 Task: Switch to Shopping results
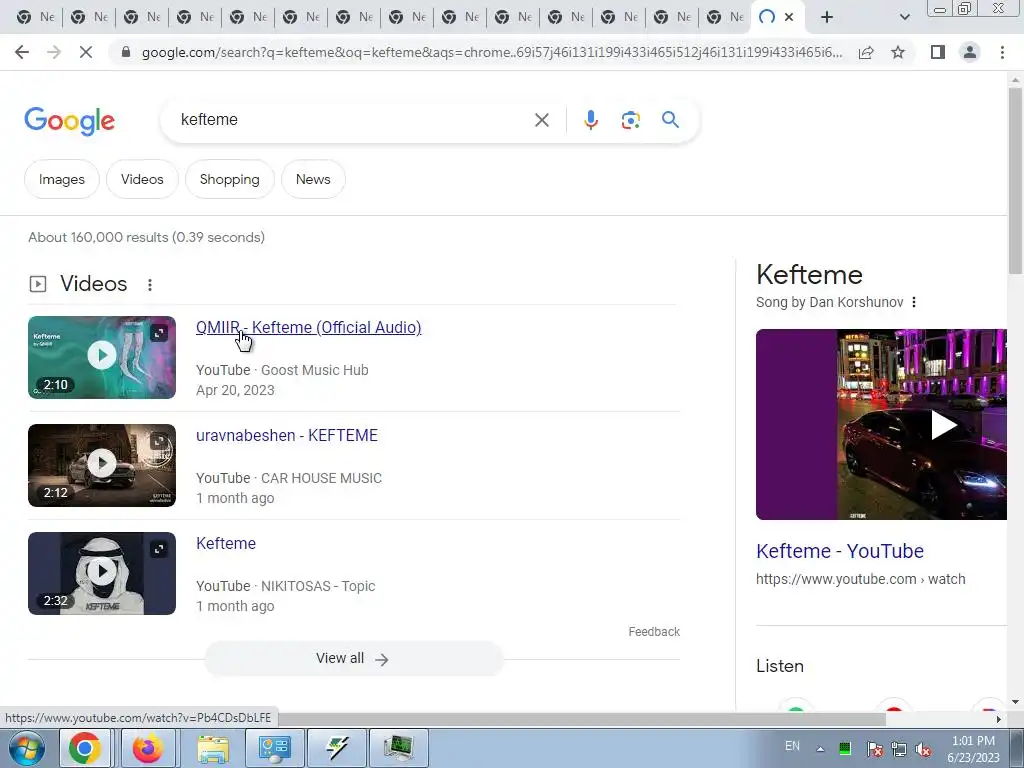pos(229,179)
